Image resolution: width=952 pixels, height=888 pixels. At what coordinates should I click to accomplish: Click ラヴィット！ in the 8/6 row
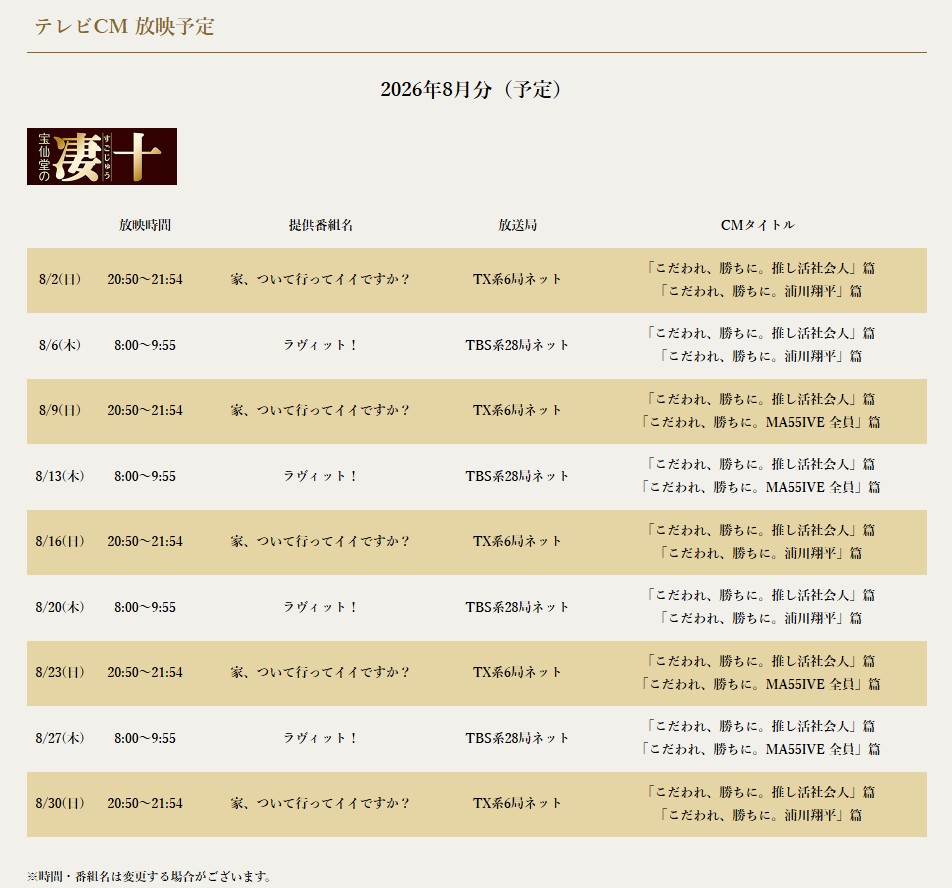(x=321, y=345)
